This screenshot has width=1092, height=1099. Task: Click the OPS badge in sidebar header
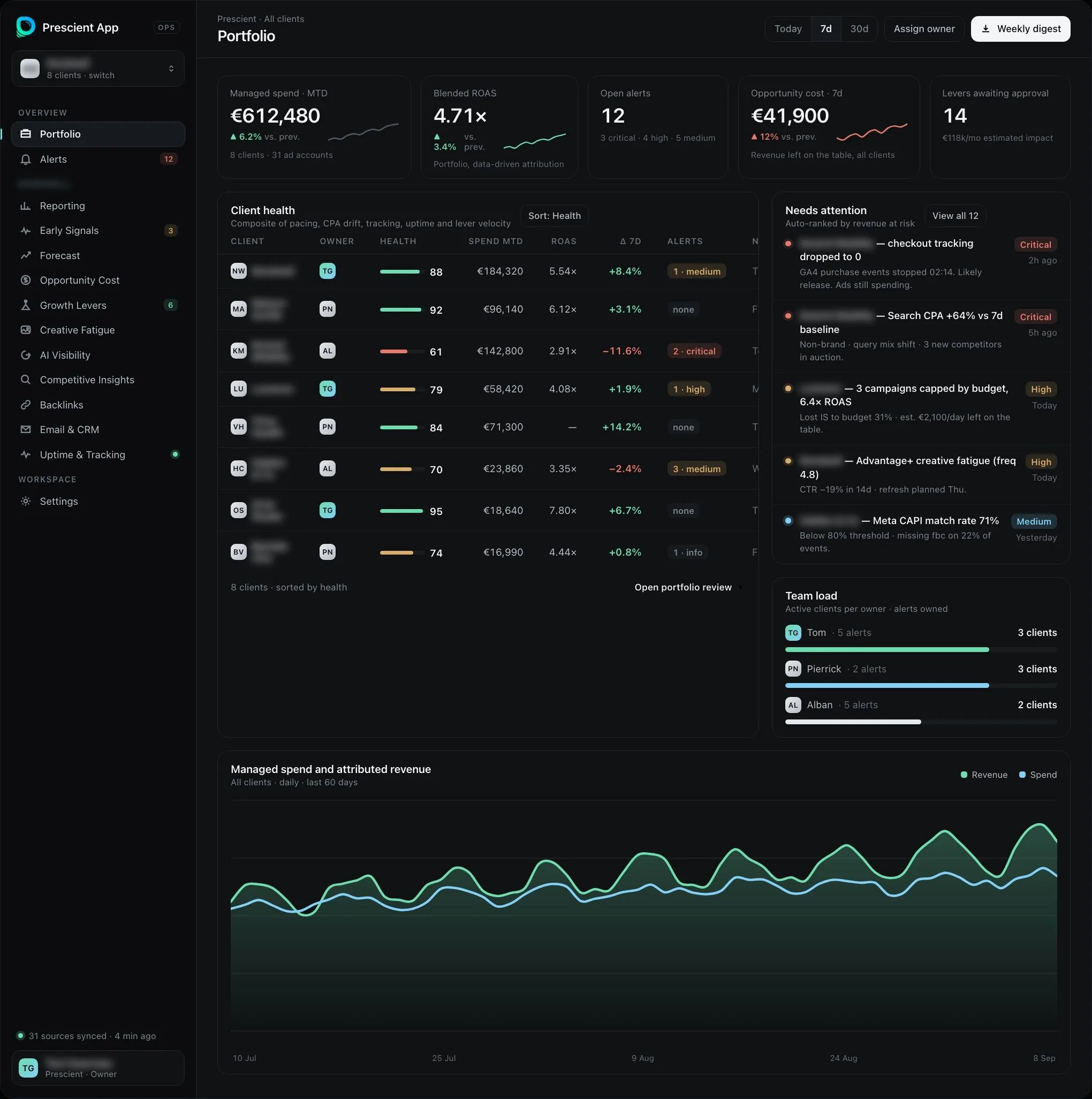pyautogui.click(x=166, y=27)
